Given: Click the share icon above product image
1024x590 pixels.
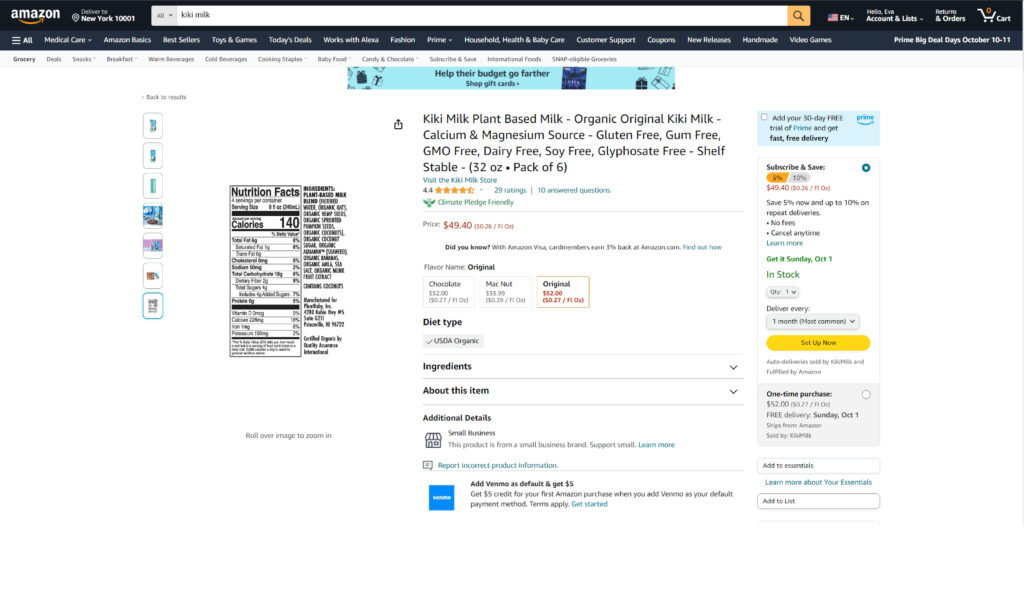Looking at the screenshot, I should pyautogui.click(x=398, y=124).
